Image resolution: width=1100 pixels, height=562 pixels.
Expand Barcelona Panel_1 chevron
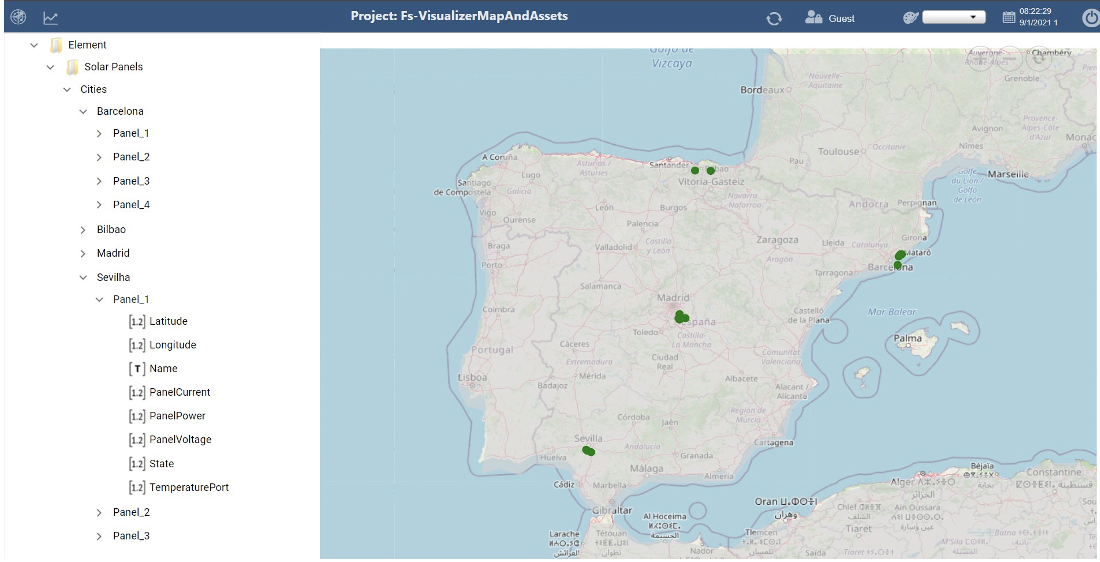pos(100,133)
